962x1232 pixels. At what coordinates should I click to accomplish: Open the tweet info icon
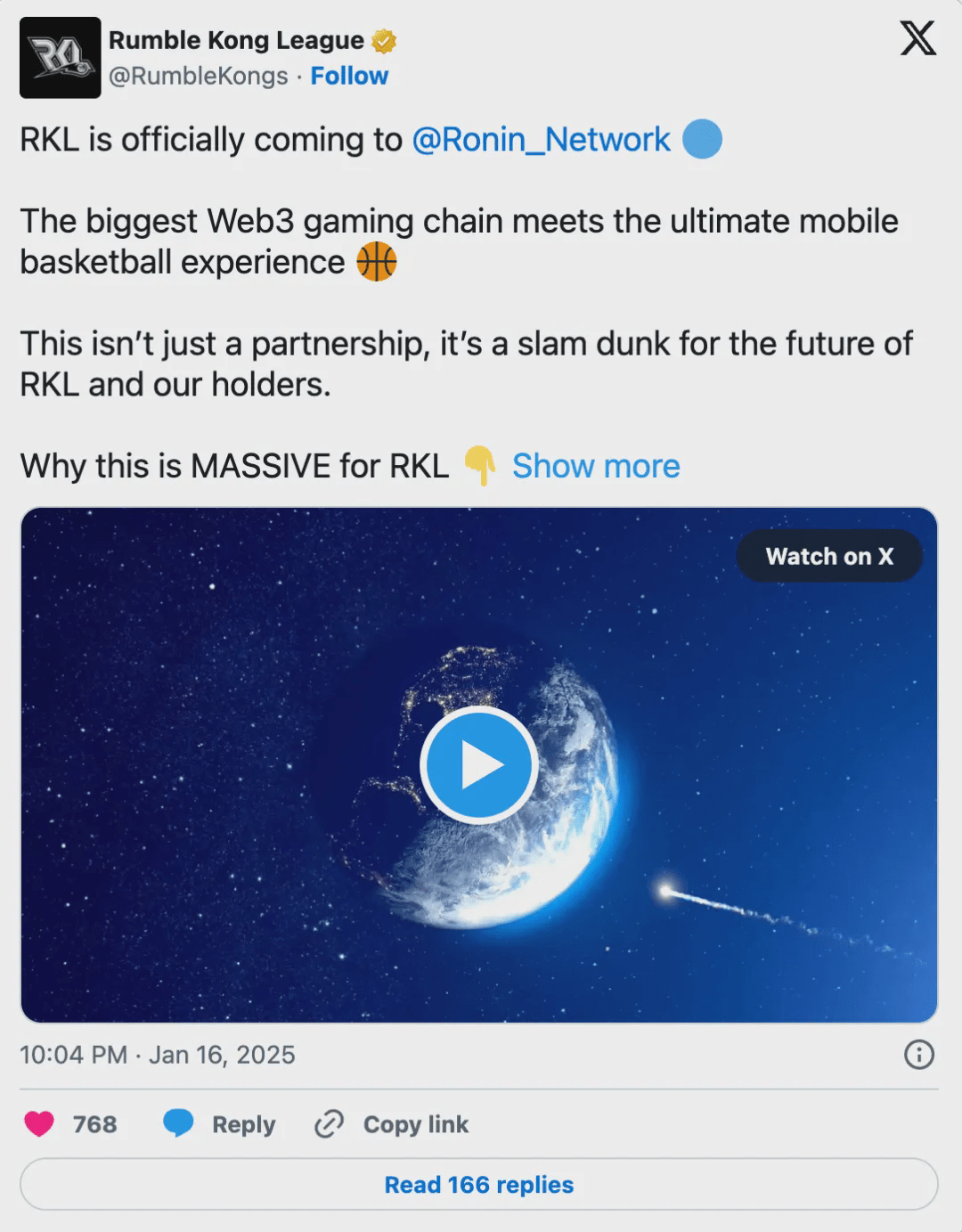pyautogui.click(x=918, y=1055)
